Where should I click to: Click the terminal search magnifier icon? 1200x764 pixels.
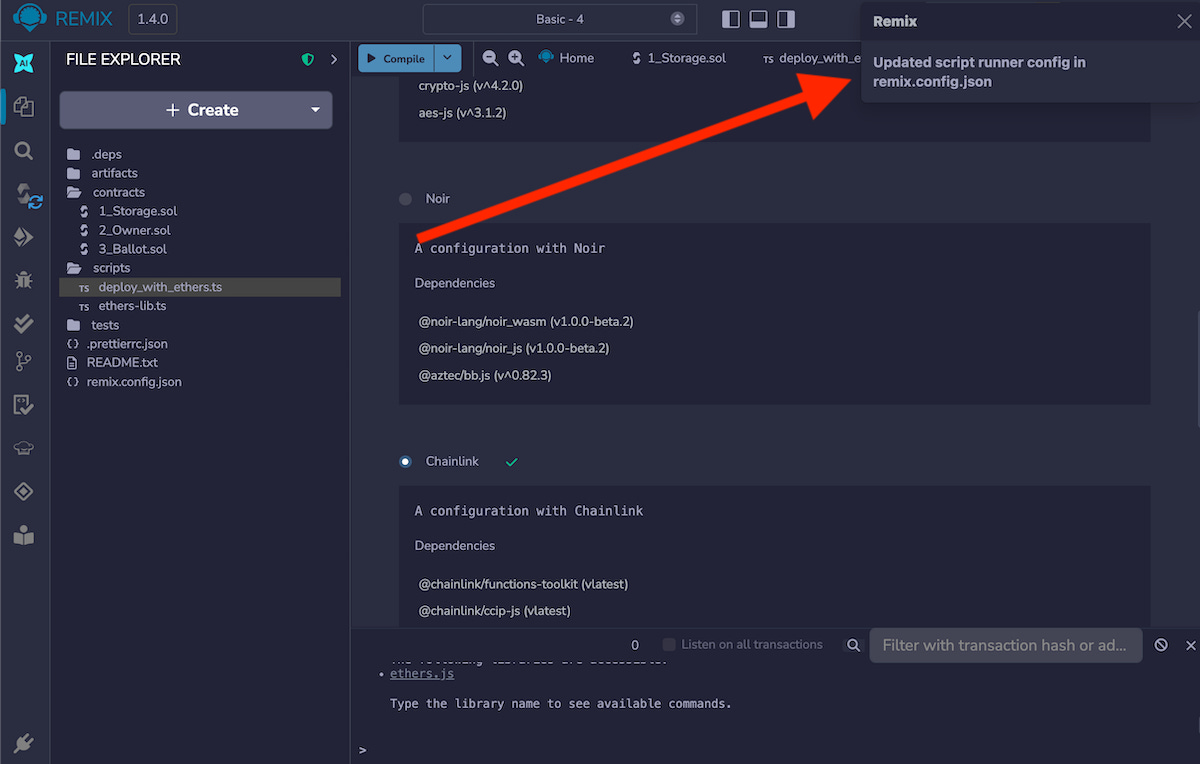[x=854, y=645]
